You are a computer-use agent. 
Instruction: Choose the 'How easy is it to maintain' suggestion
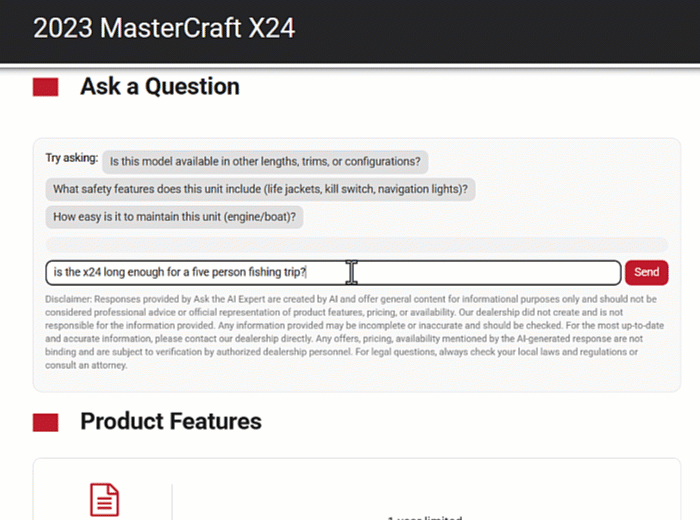(x=174, y=217)
